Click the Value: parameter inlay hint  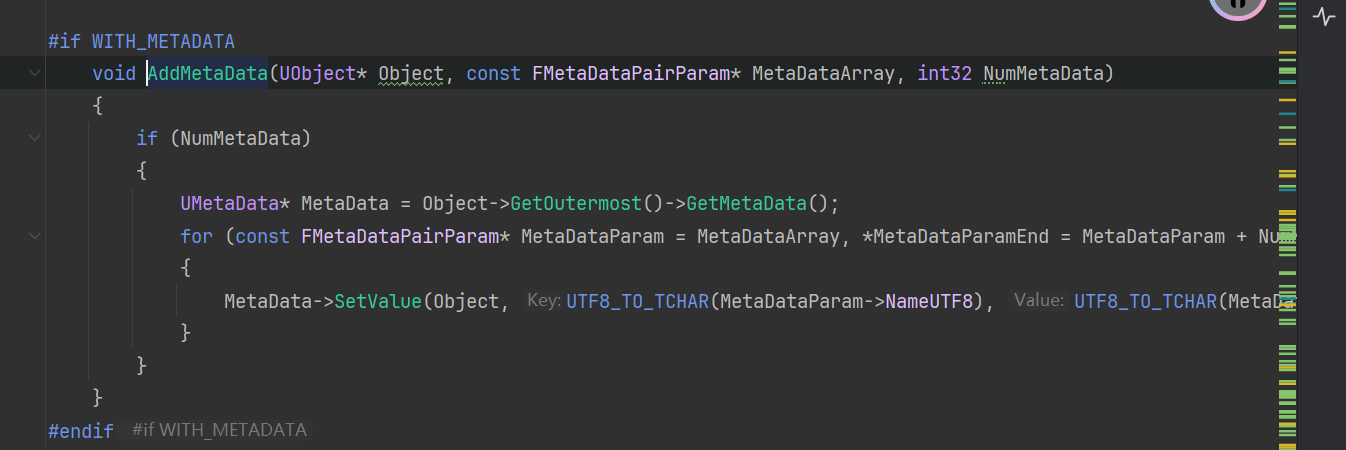(1038, 300)
